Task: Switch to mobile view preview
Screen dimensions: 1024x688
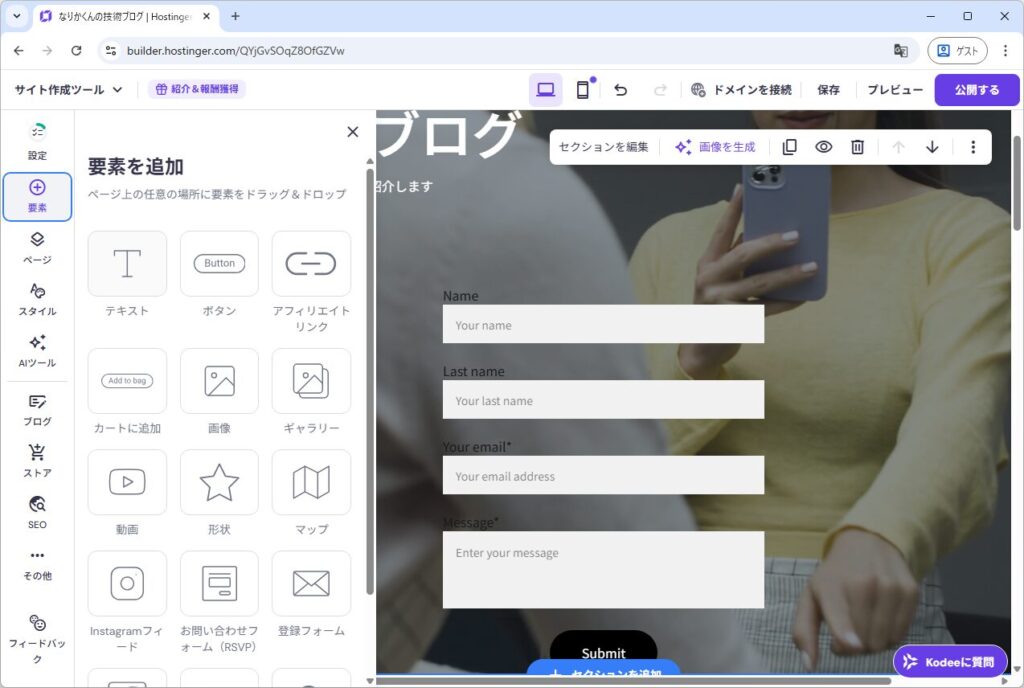Action: (583, 90)
